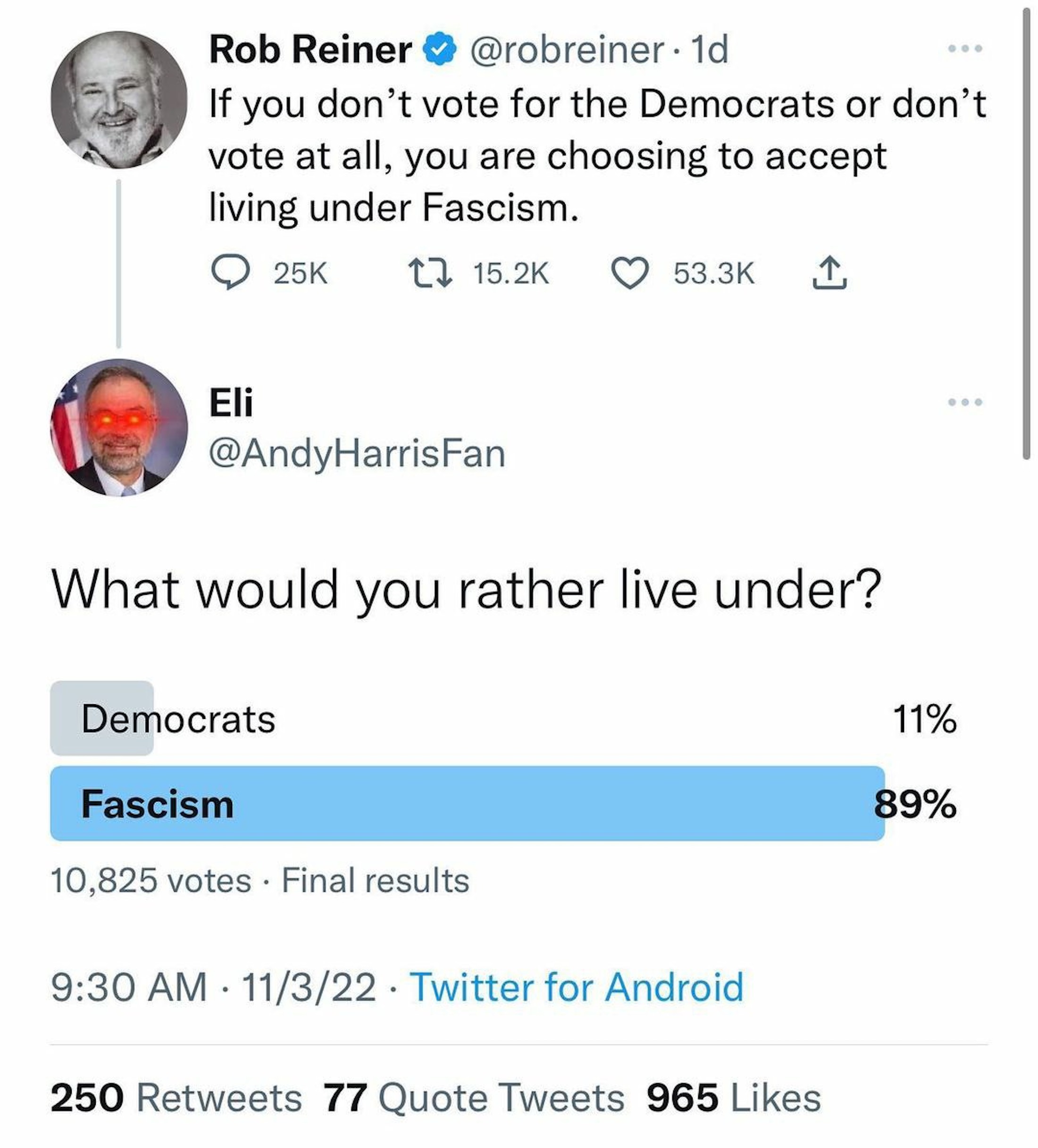View the 77 Quote Tweets list
Screen dimensions: 1038x1148
(x=474, y=1098)
